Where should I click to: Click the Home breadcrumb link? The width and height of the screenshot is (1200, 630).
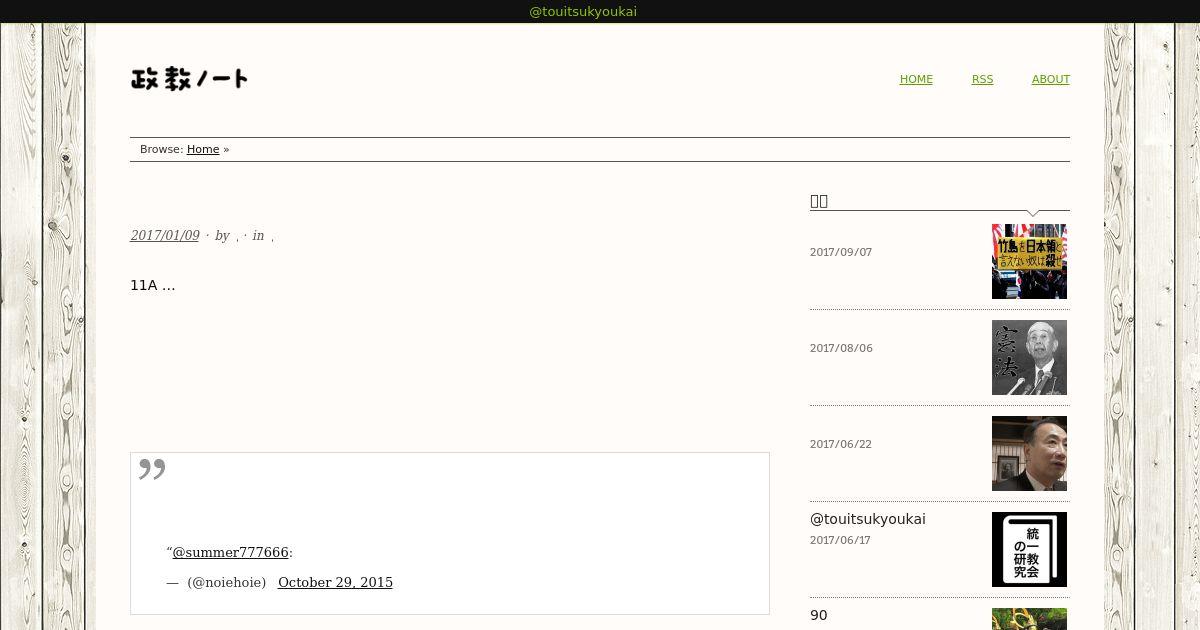(x=203, y=149)
